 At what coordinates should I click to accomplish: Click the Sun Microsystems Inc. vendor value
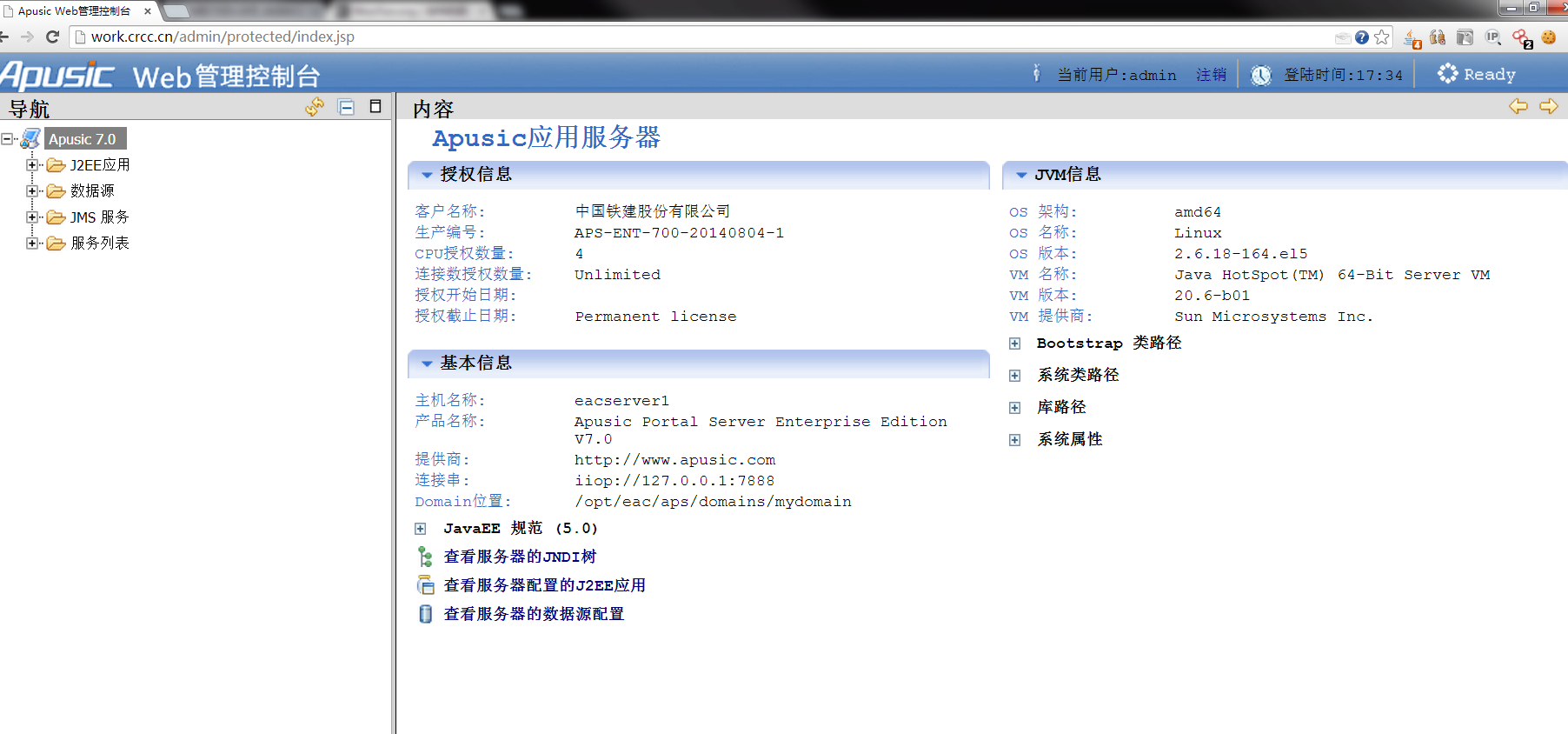(x=1273, y=317)
